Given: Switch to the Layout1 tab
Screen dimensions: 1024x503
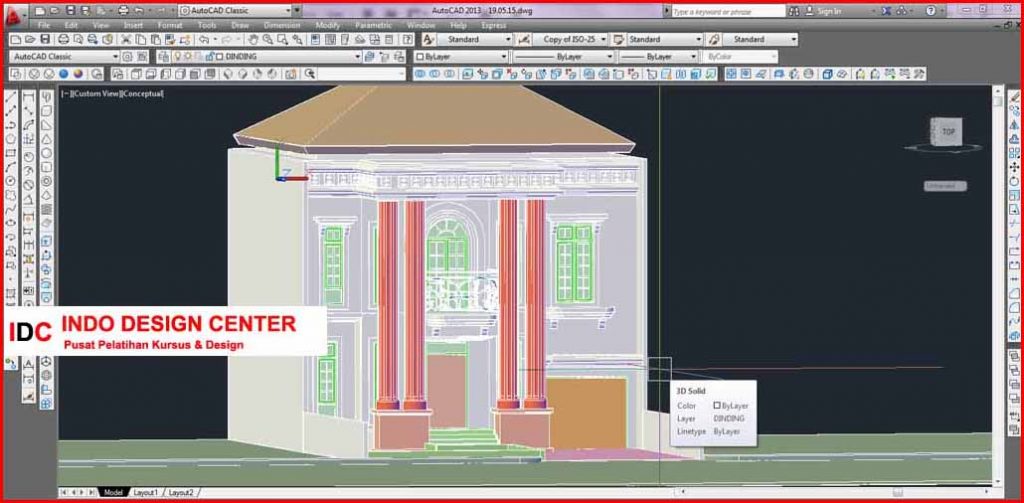Looking at the screenshot, I should point(146,492).
